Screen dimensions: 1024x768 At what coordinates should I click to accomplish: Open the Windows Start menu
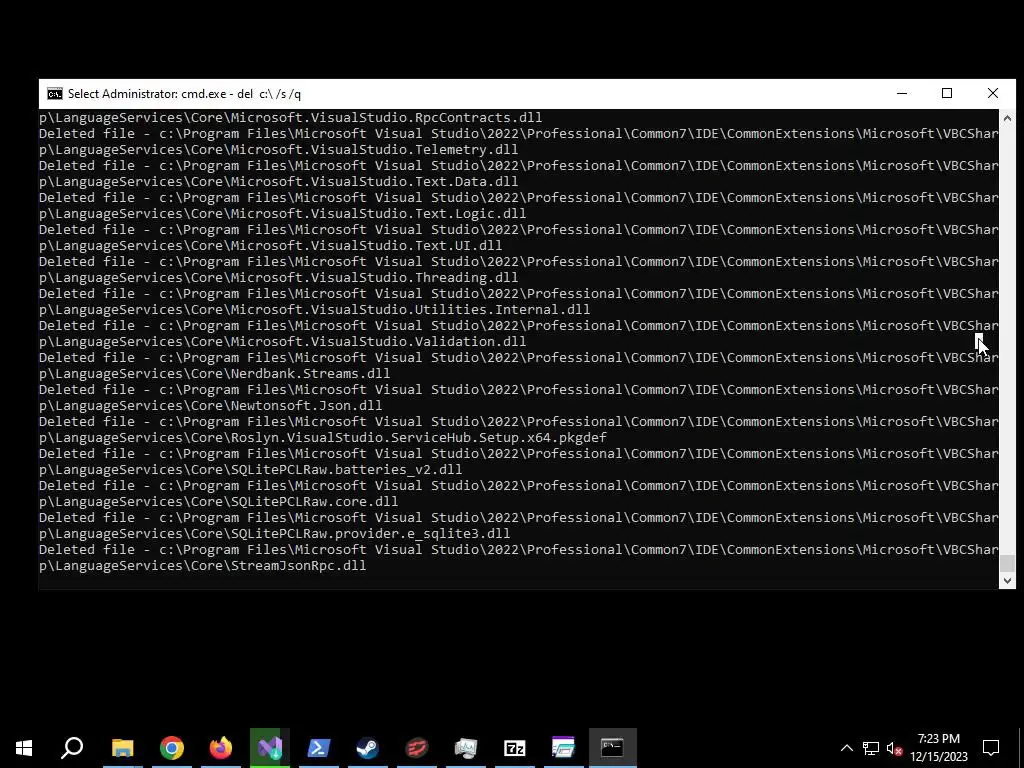24,748
